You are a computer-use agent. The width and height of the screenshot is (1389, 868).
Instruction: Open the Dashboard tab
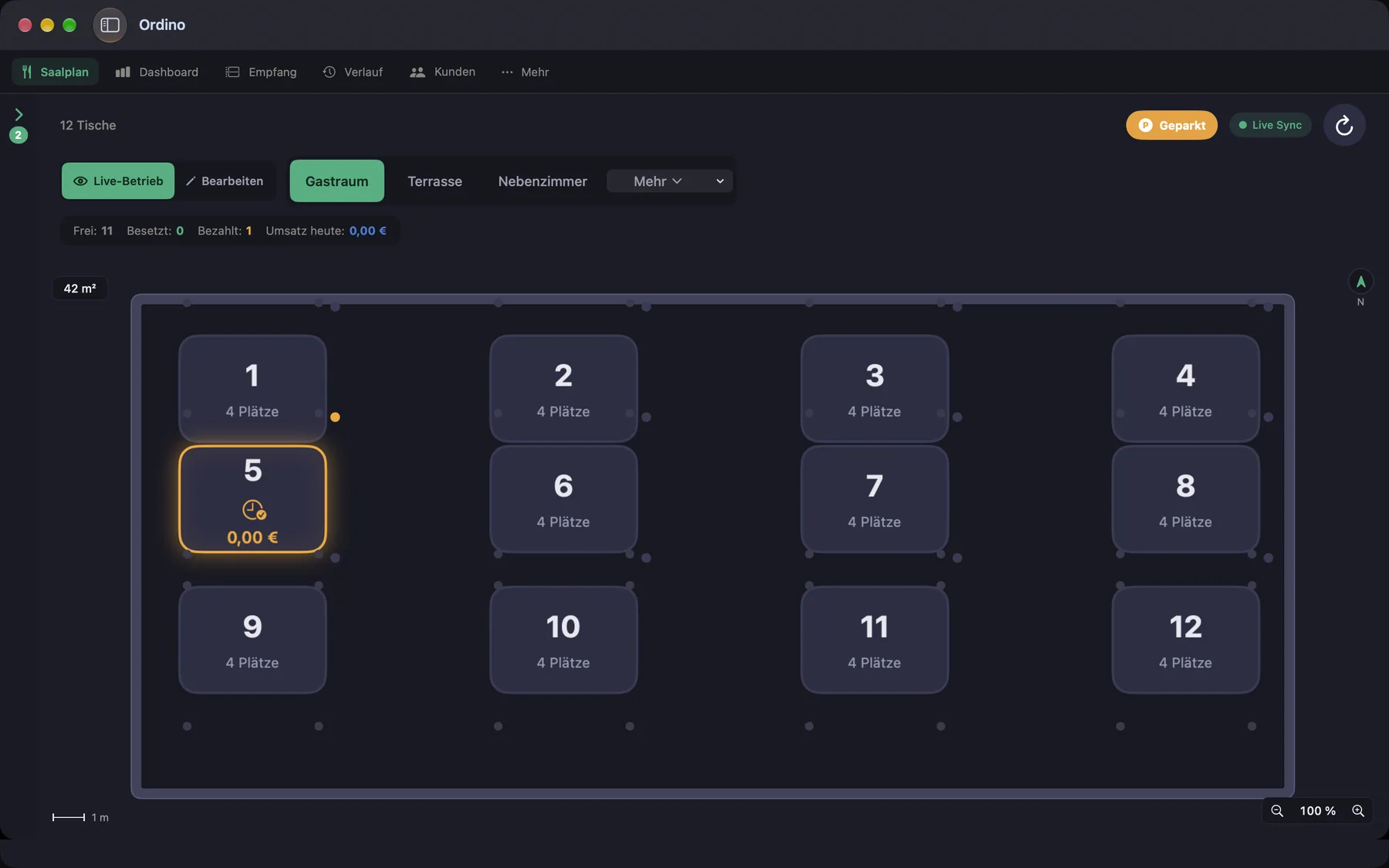157,72
